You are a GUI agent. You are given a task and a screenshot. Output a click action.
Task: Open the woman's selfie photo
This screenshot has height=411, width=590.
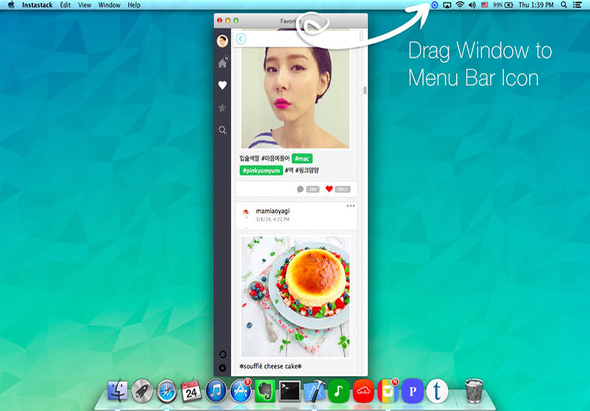pyautogui.click(x=295, y=97)
